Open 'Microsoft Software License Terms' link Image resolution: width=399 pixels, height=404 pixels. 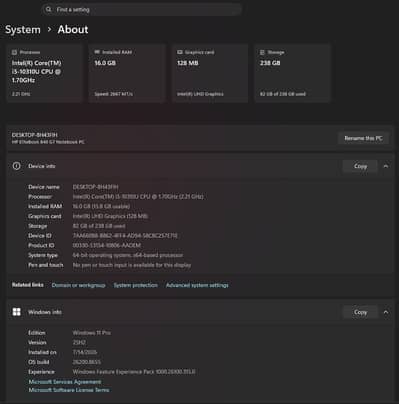69,390
